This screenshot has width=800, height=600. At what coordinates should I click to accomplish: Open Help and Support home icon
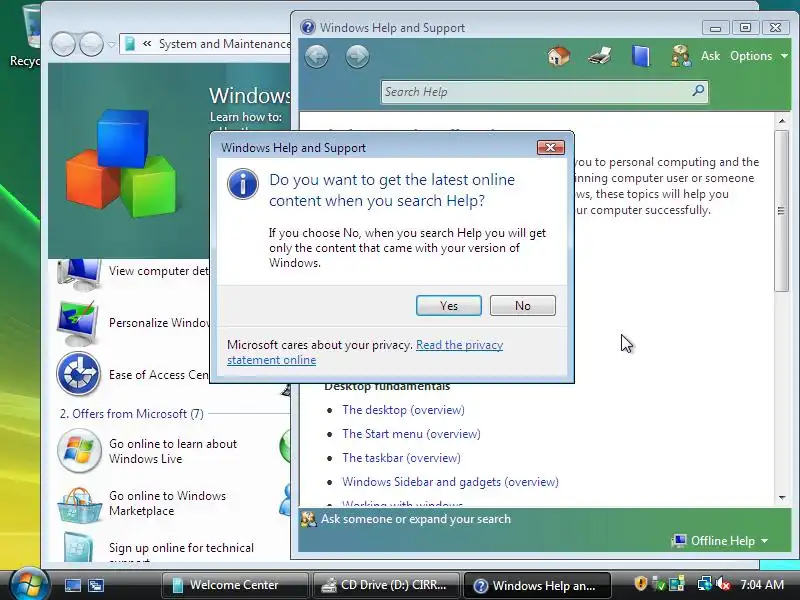[559, 56]
